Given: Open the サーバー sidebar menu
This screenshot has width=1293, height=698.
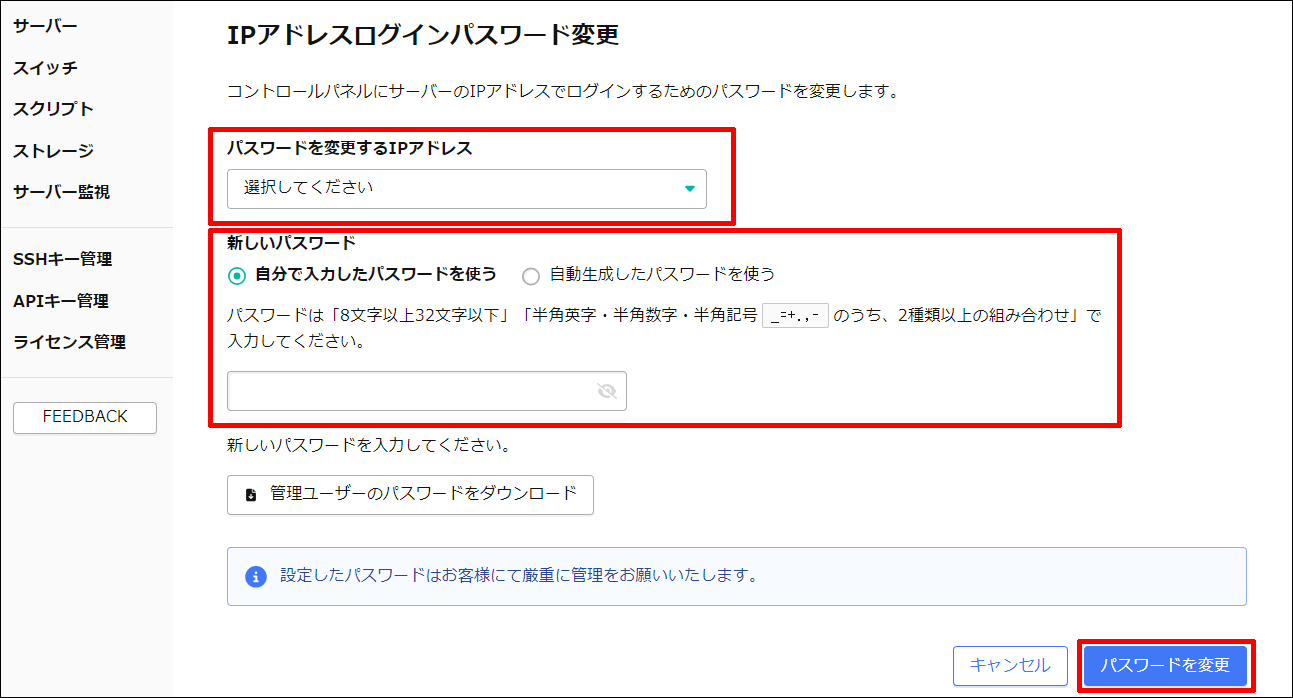Looking at the screenshot, I should pos(42,25).
